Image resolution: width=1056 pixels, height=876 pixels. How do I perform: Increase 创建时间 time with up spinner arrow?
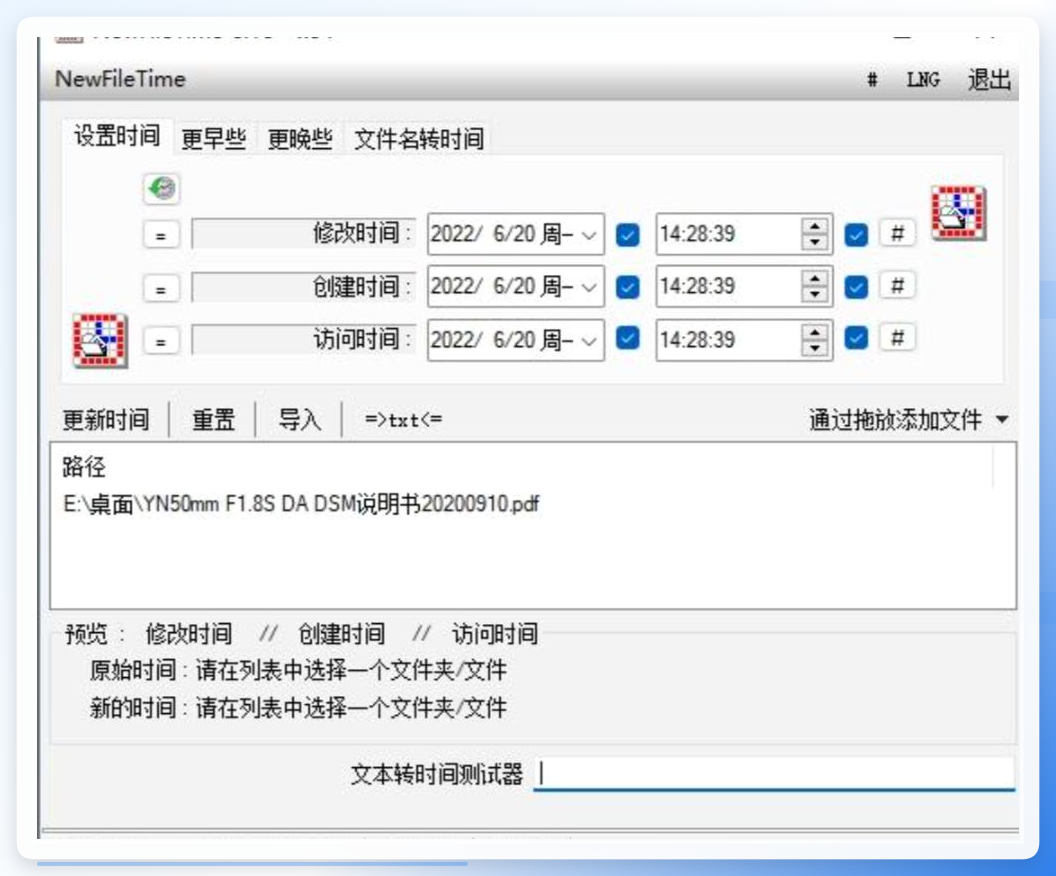[815, 278]
